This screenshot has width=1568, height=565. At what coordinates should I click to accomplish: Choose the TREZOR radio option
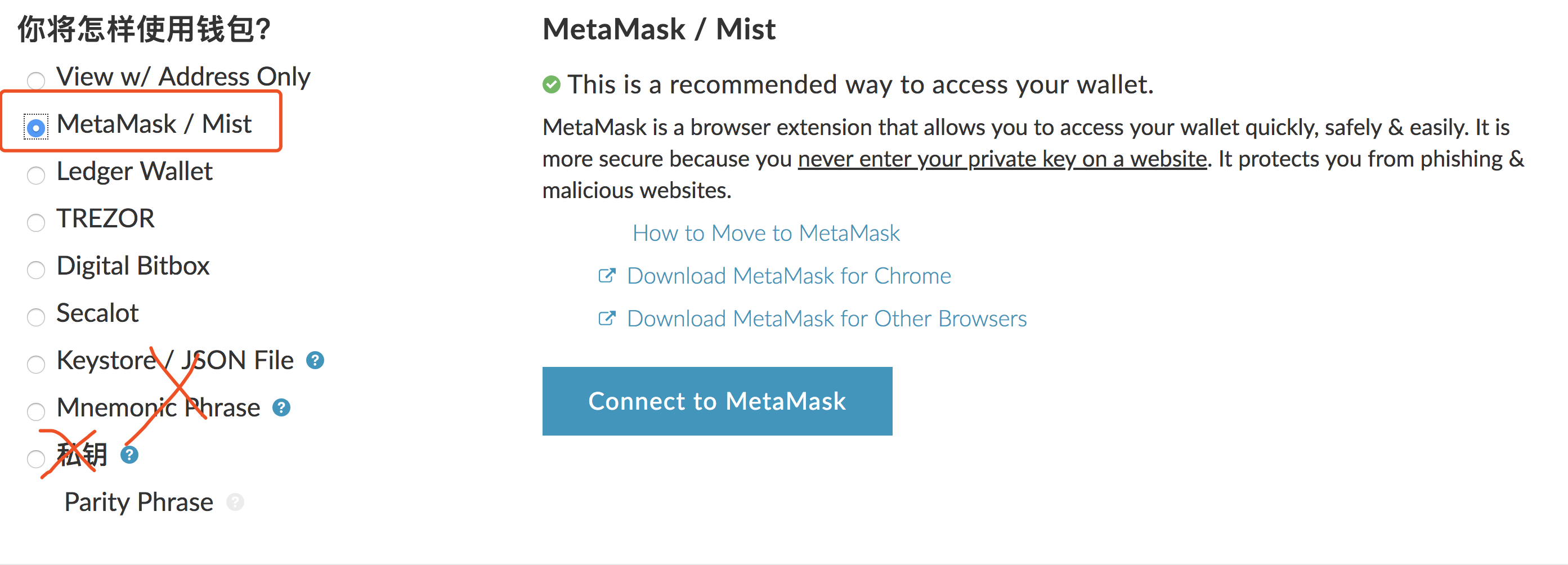(x=36, y=222)
